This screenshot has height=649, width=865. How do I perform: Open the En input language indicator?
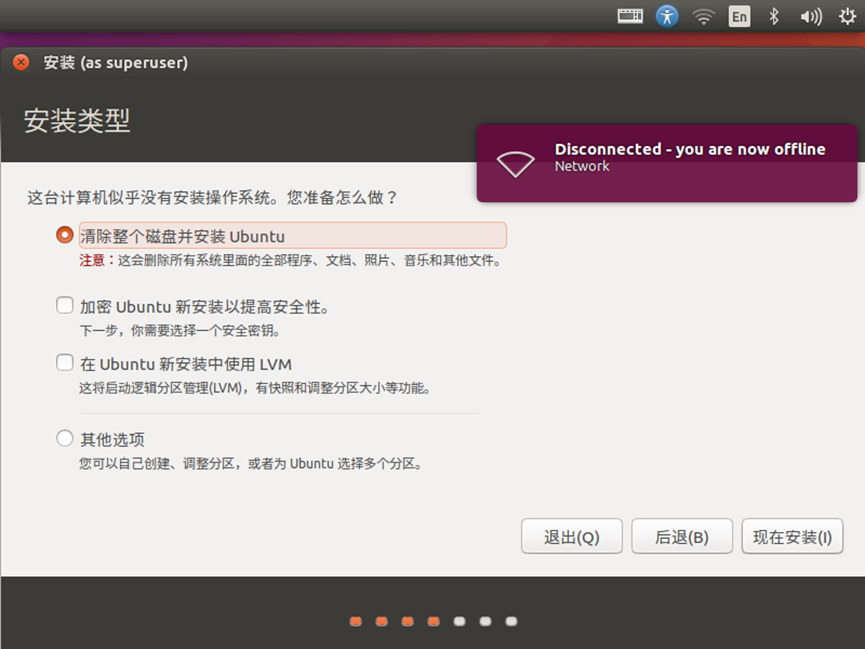coord(739,17)
